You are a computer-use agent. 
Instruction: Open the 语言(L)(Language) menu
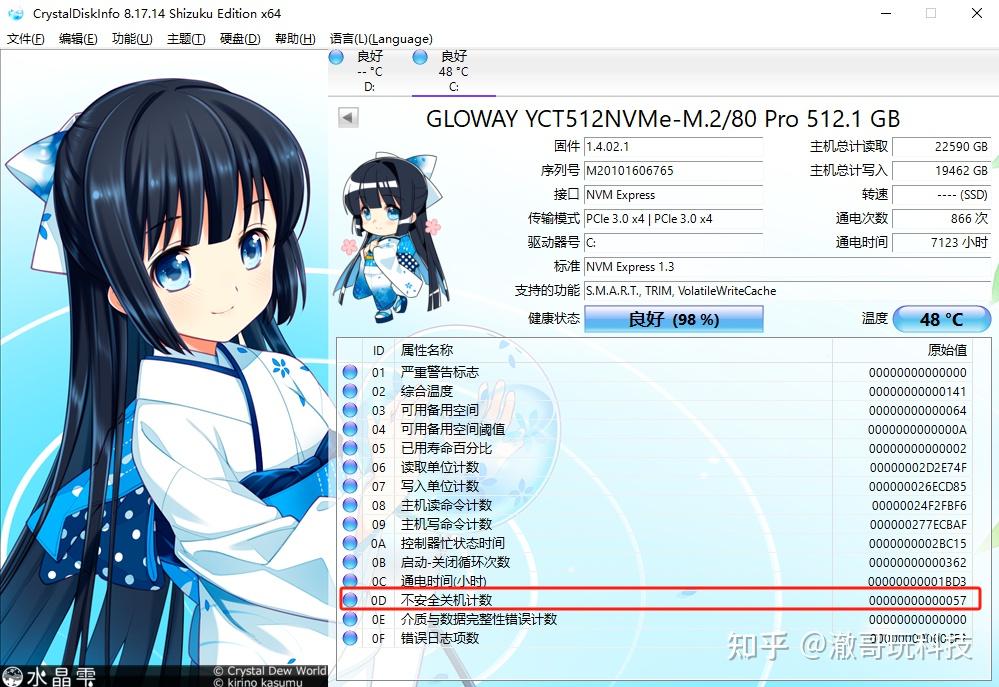[x=381, y=39]
